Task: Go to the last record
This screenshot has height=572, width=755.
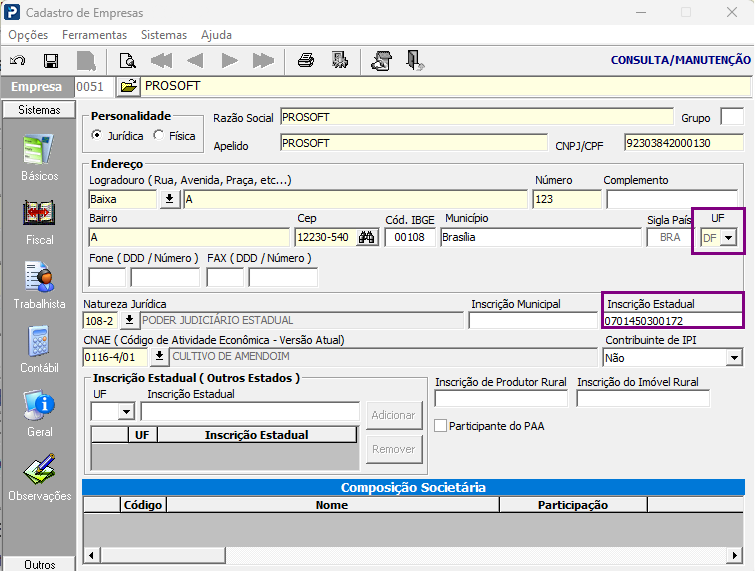Action: point(263,61)
